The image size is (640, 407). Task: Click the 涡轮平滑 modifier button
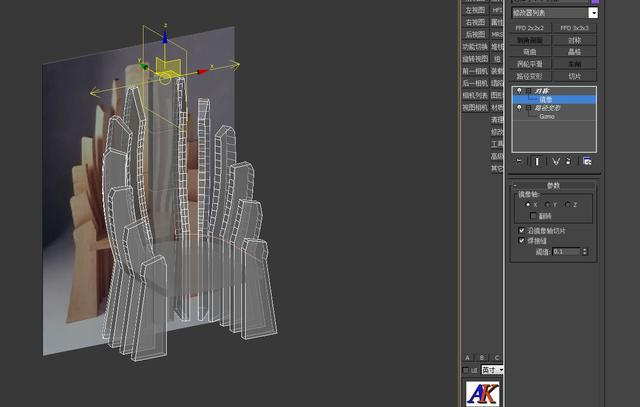[530, 64]
